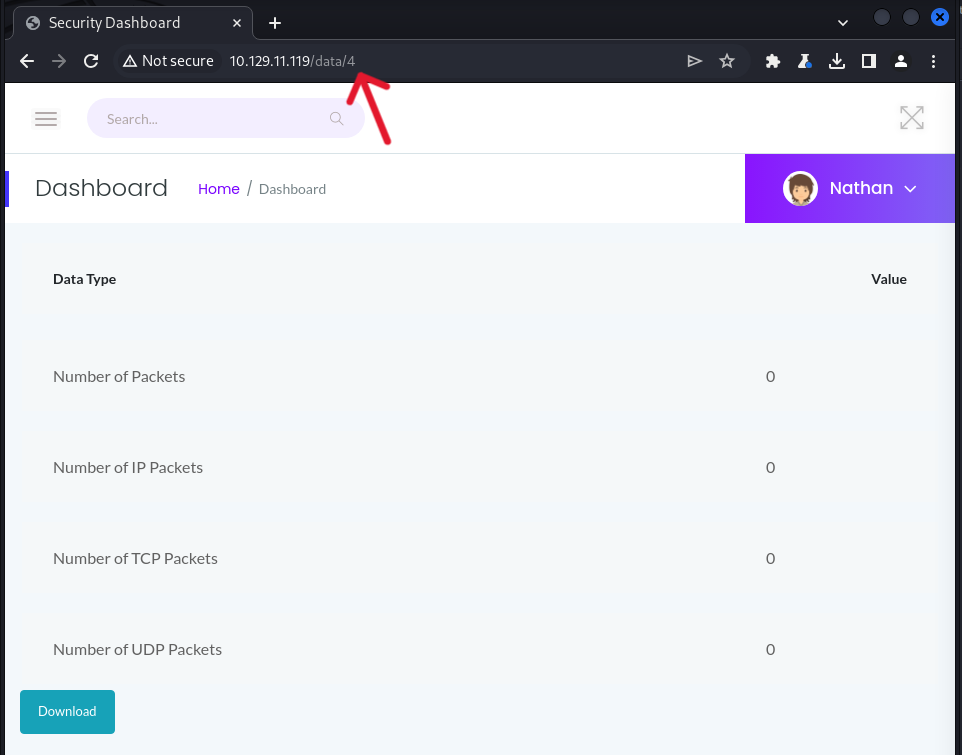Reload the page in browser
Viewport: 962px width, 755px height.
91,61
